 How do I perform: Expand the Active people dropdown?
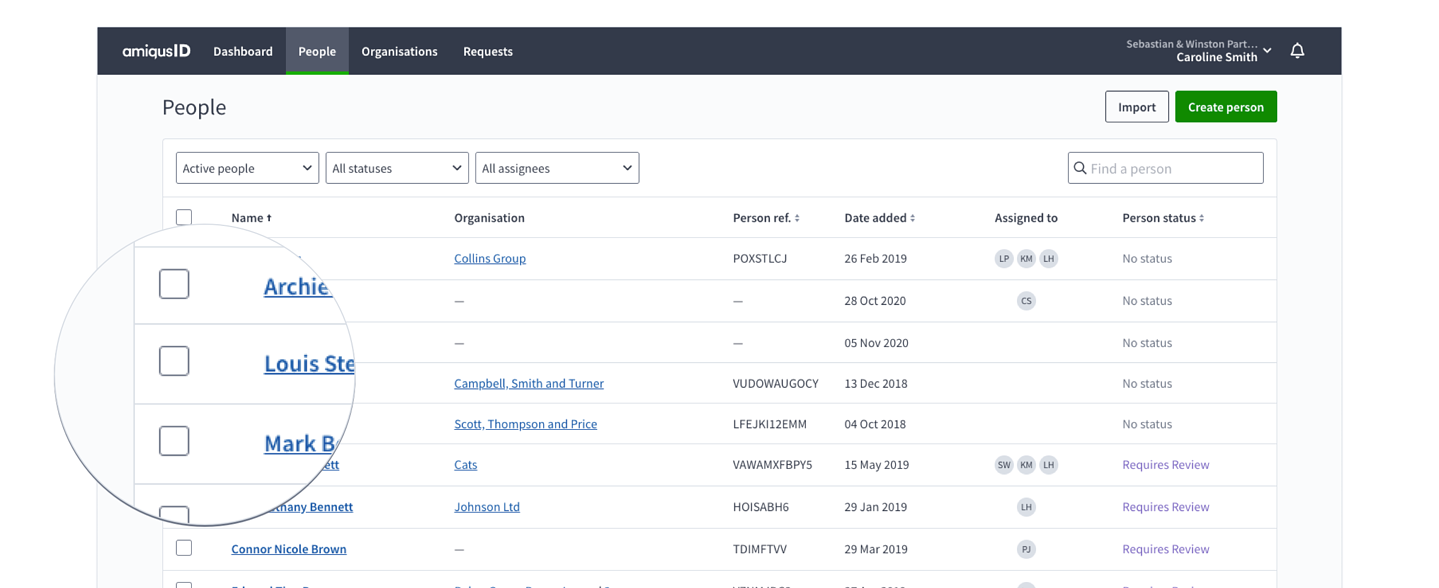coord(247,168)
